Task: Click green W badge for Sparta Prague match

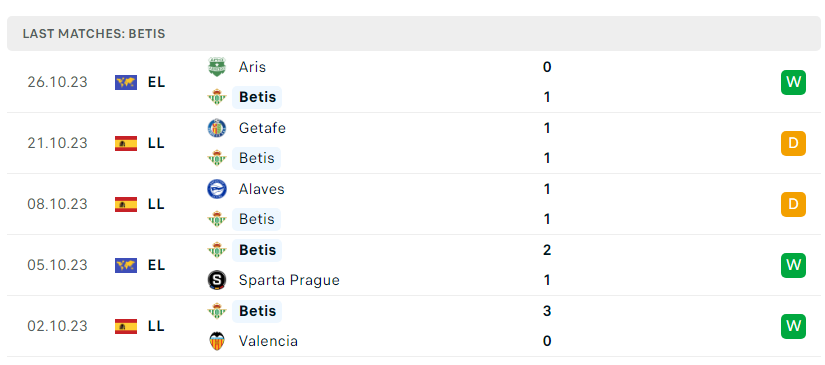Action: point(793,266)
